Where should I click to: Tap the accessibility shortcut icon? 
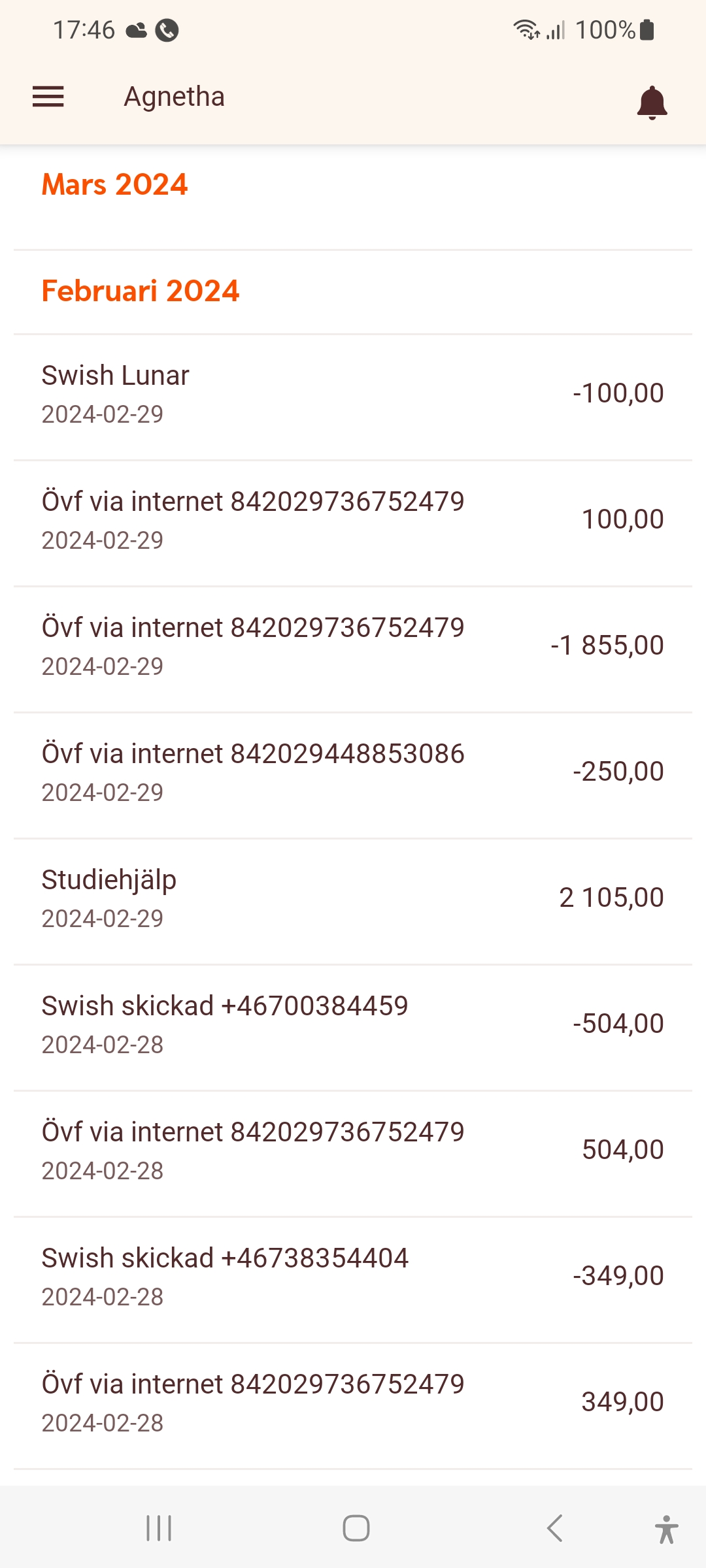(x=666, y=1529)
